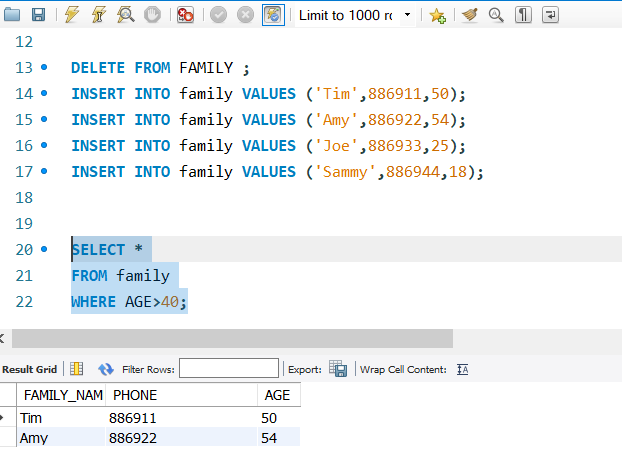Click INSERT line with 'Sammy'
This screenshot has height=467, width=622.
coord(278,172)
